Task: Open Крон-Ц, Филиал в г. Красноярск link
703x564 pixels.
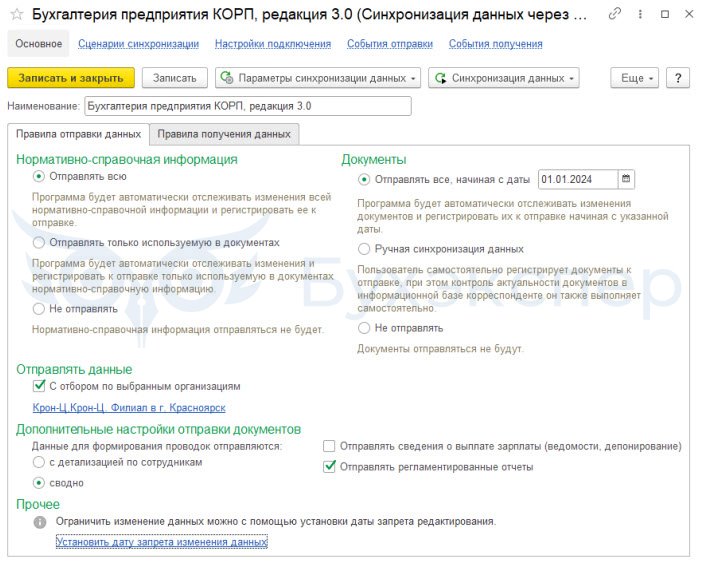Action: pos(129,408)
